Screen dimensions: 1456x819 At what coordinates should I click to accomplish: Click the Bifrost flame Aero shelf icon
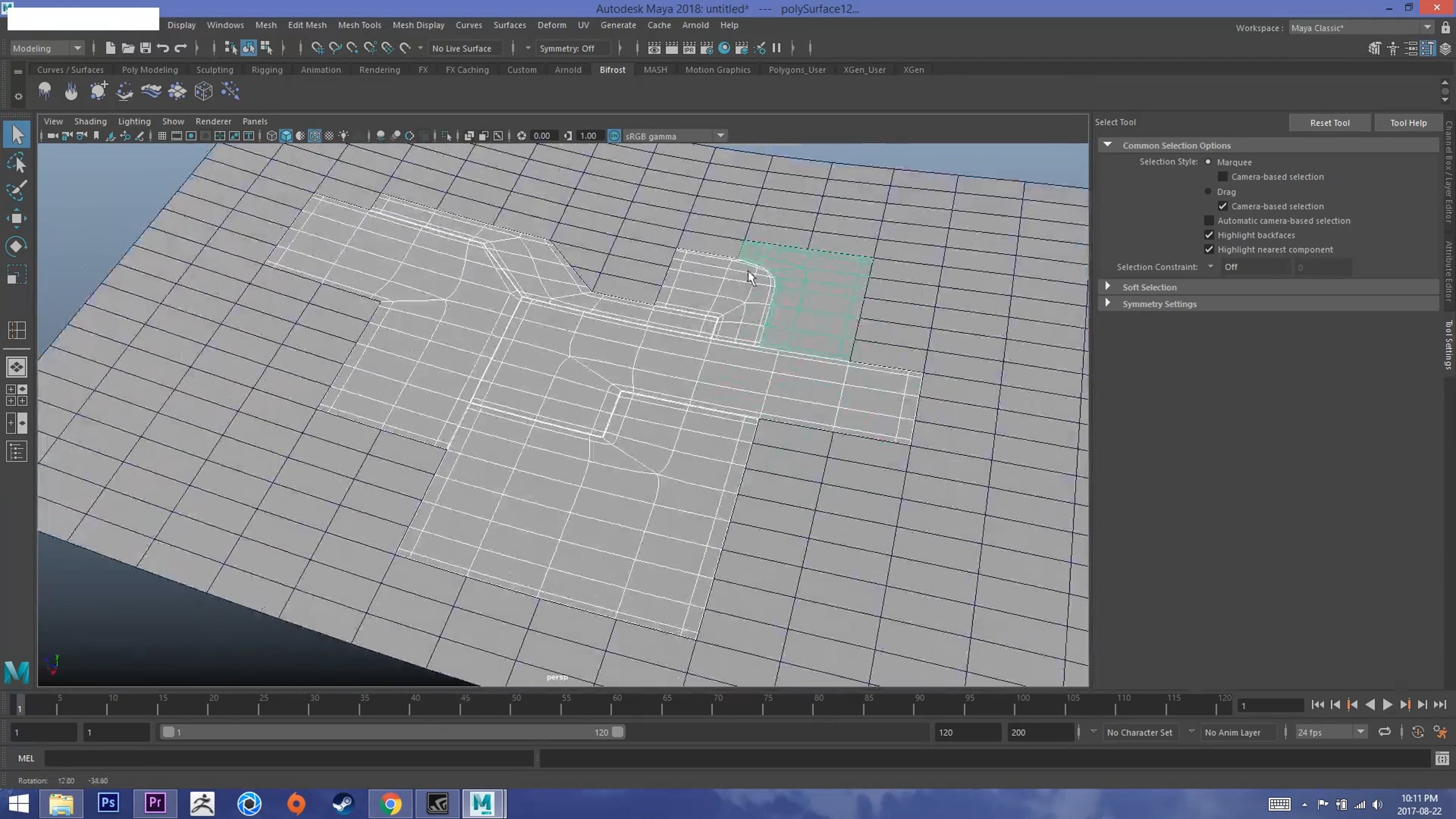pos(71,91)
